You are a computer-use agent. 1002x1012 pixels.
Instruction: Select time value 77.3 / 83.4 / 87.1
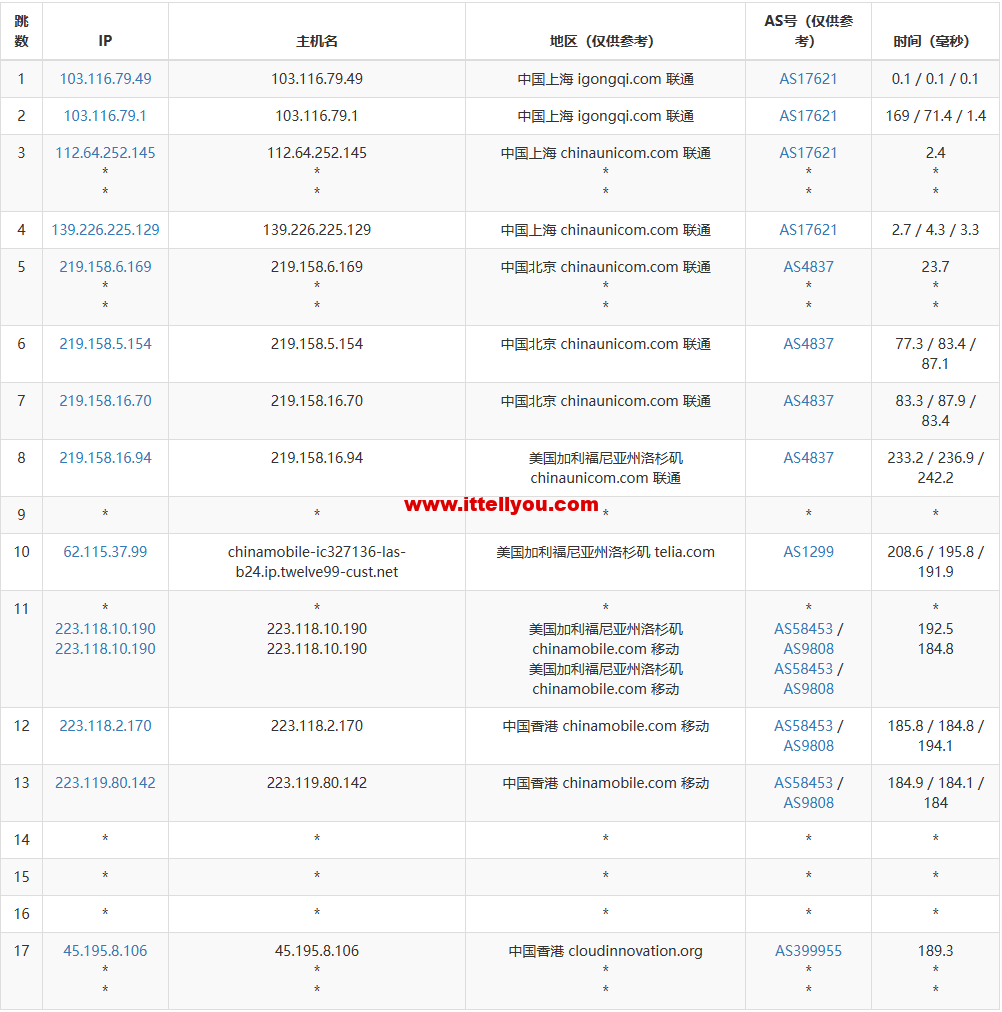[935, 354]
